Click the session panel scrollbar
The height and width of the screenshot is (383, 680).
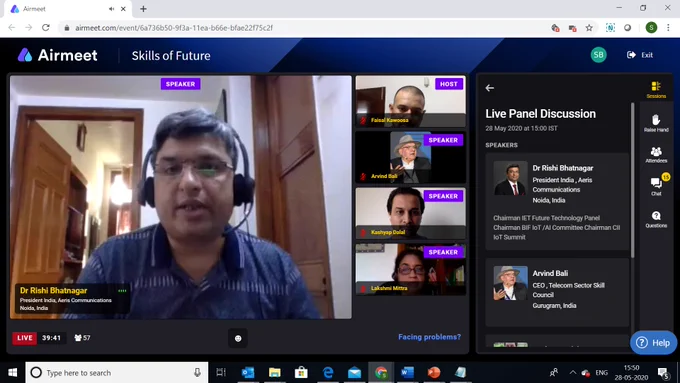click(x=633, y=180)
